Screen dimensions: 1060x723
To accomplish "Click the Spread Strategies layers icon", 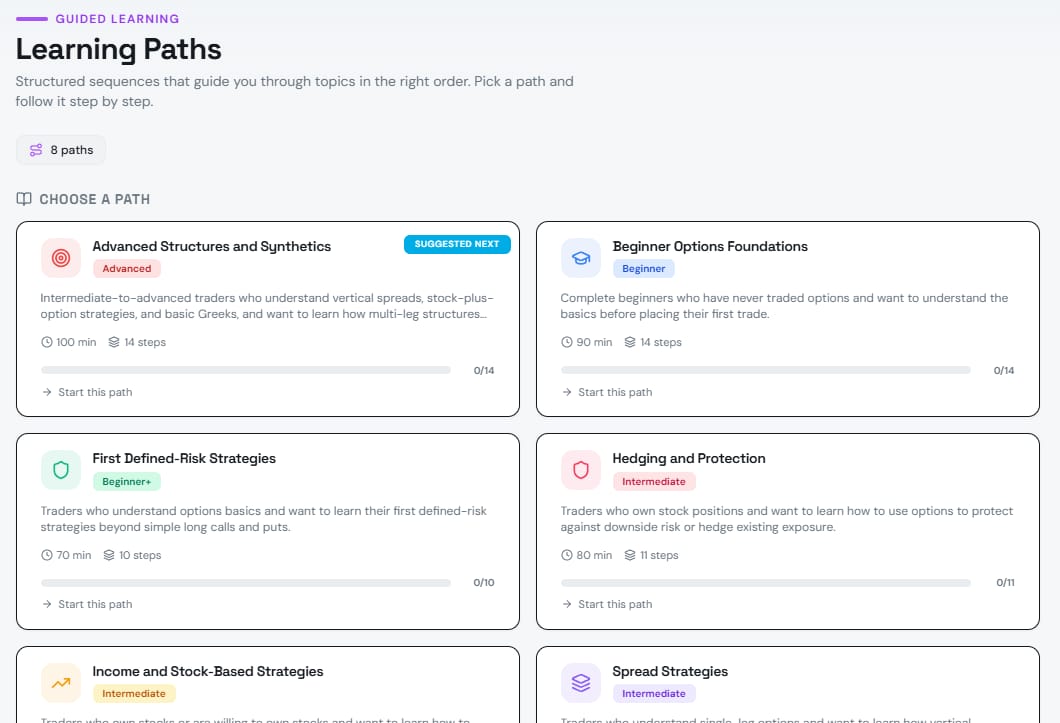I will point(581,683).
